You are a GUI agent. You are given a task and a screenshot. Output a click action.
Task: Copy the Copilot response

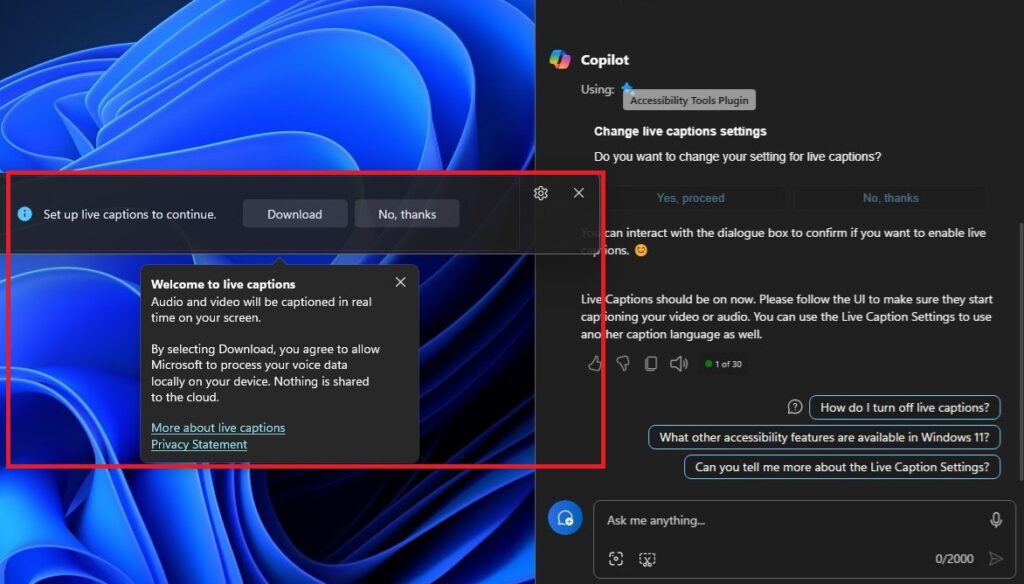651,364
